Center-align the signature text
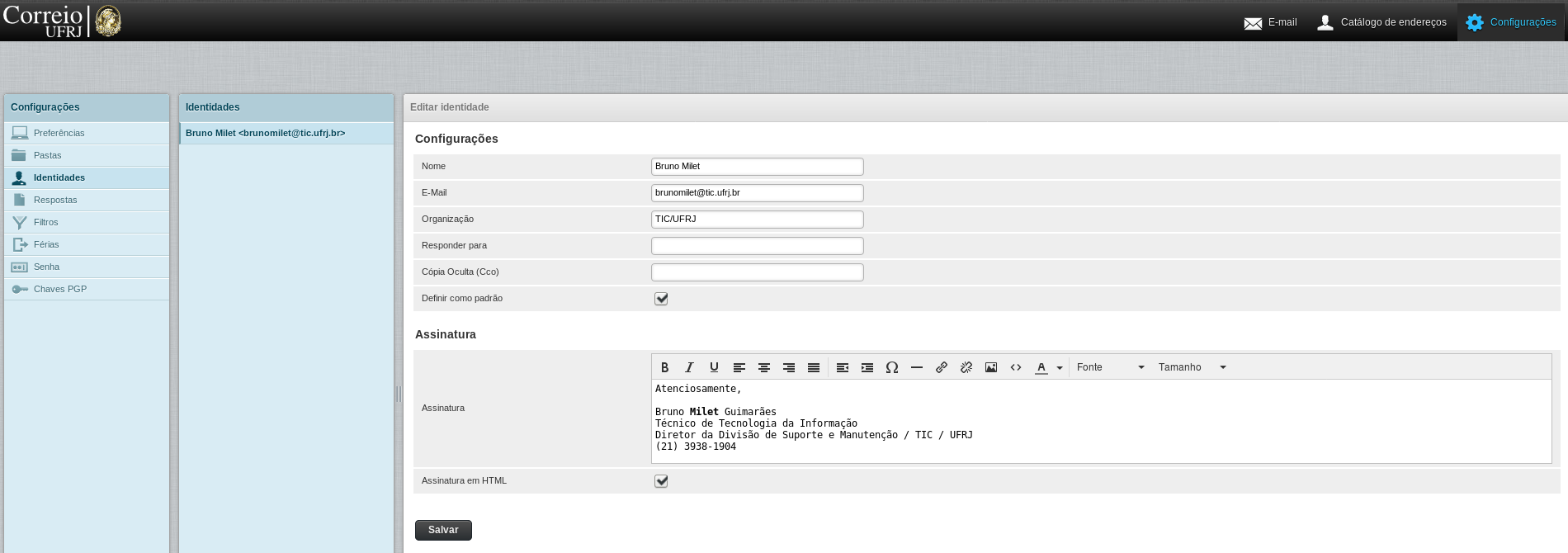Screen dimensions: 1568x553 [764, 367]
